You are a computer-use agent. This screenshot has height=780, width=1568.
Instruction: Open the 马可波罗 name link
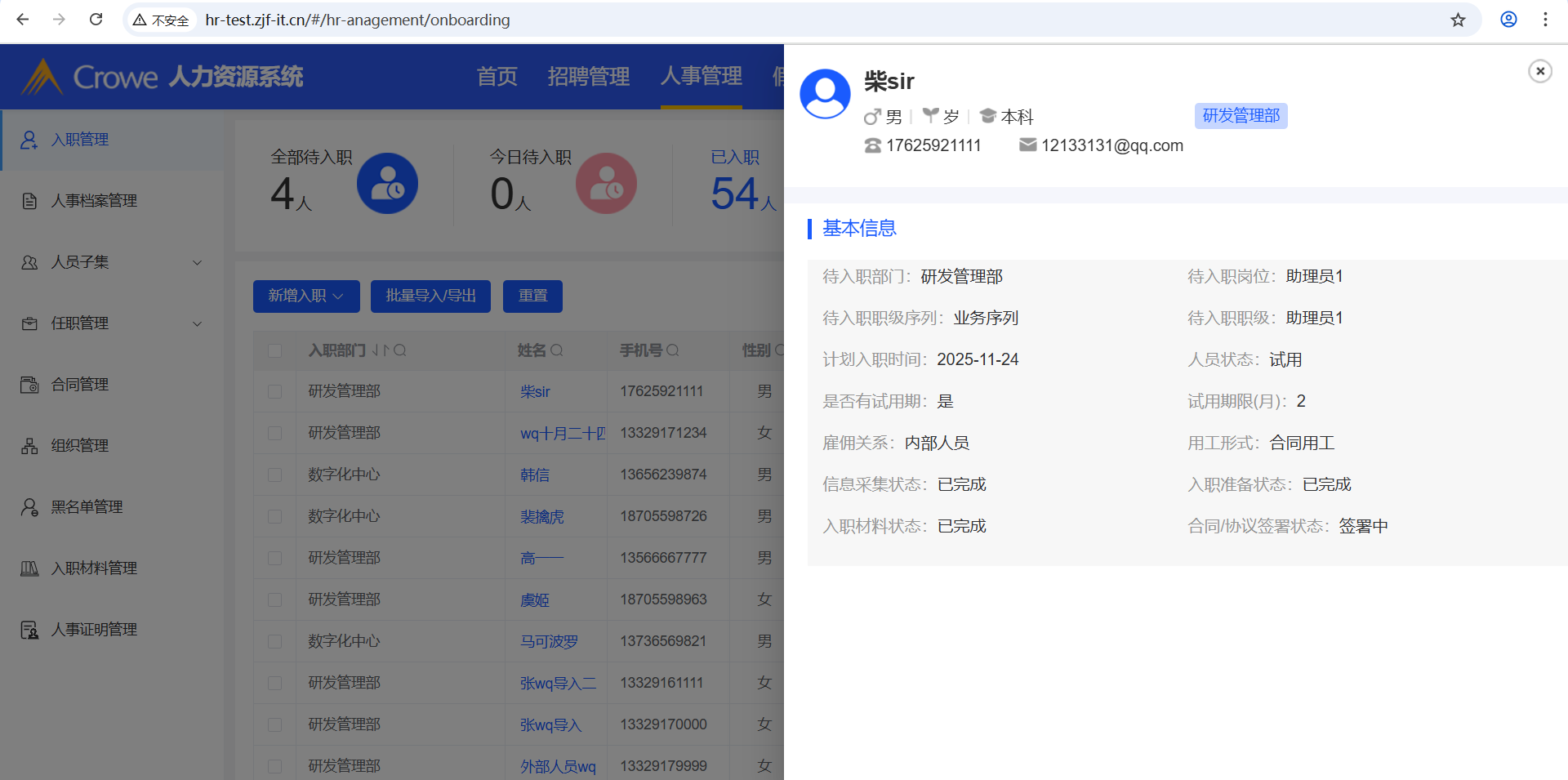(549, 642)
